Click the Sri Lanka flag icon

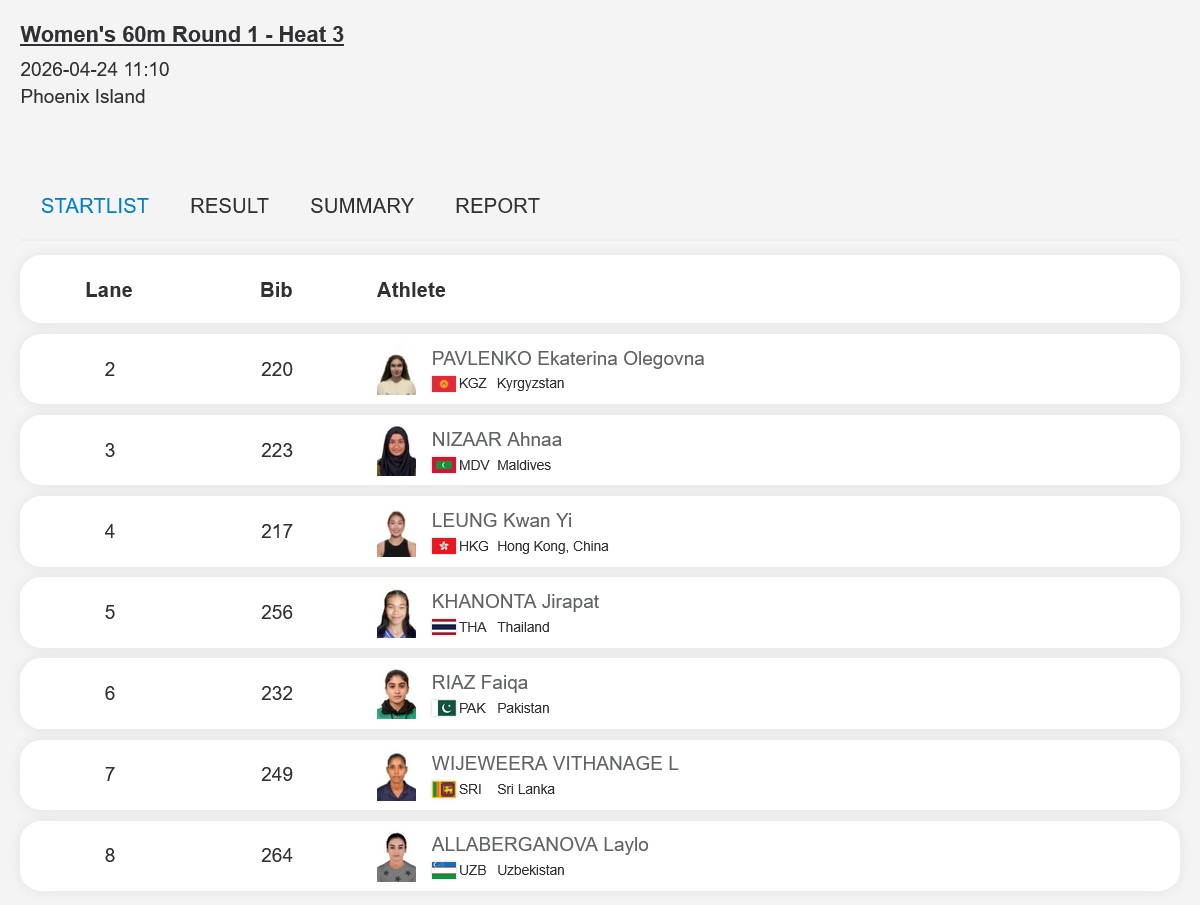tap(443, 789)
